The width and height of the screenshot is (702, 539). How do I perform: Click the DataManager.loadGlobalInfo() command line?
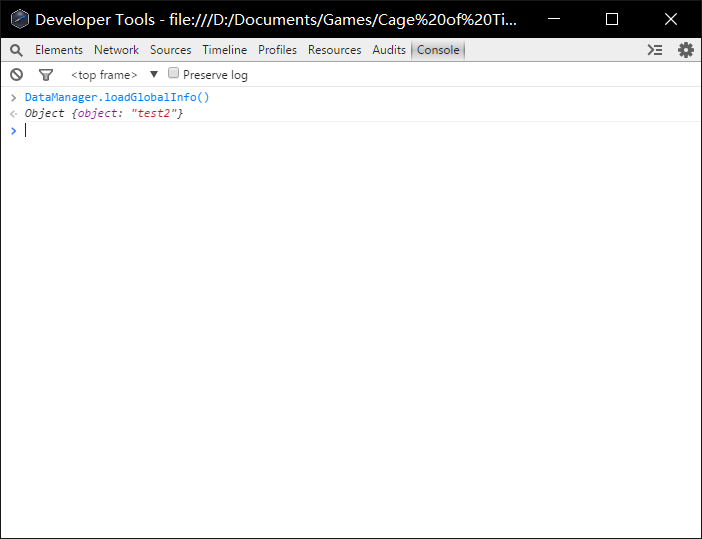[117, 97]
